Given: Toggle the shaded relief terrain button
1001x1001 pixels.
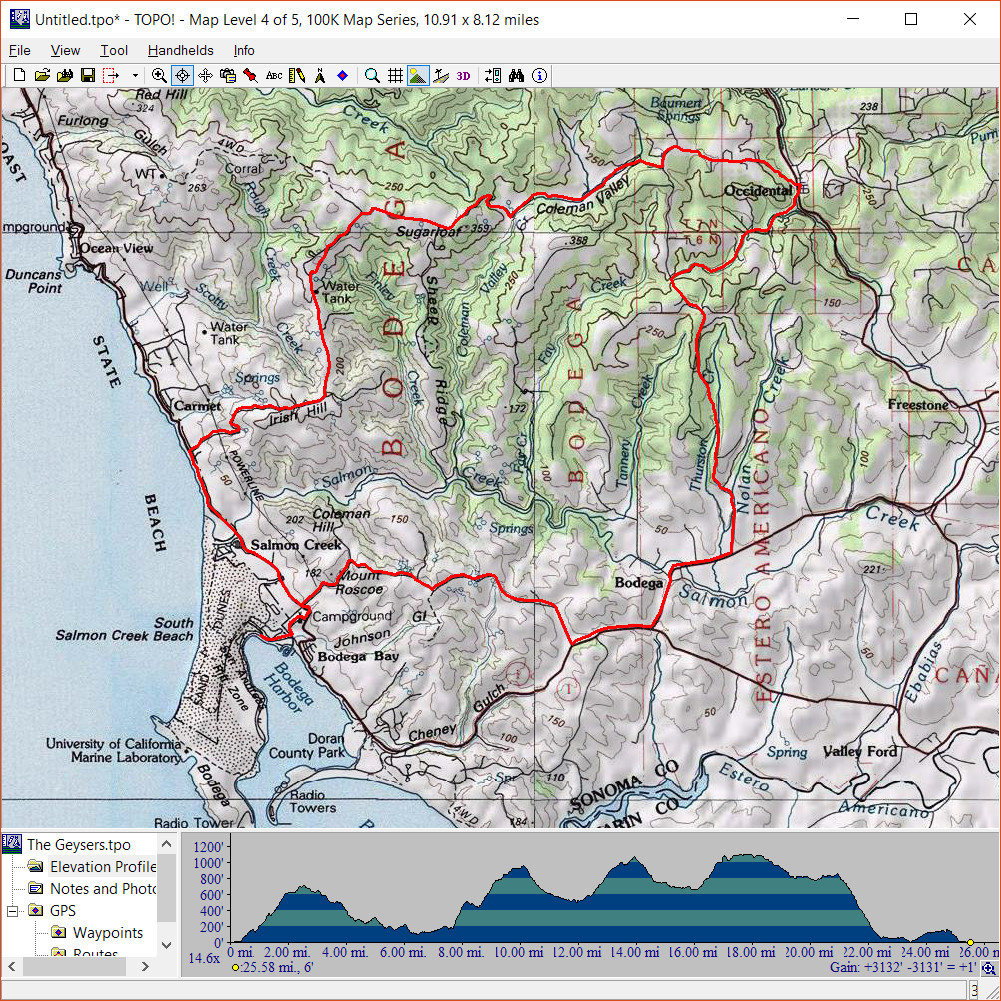Looking at the screenshot, I should click(418, 75).
